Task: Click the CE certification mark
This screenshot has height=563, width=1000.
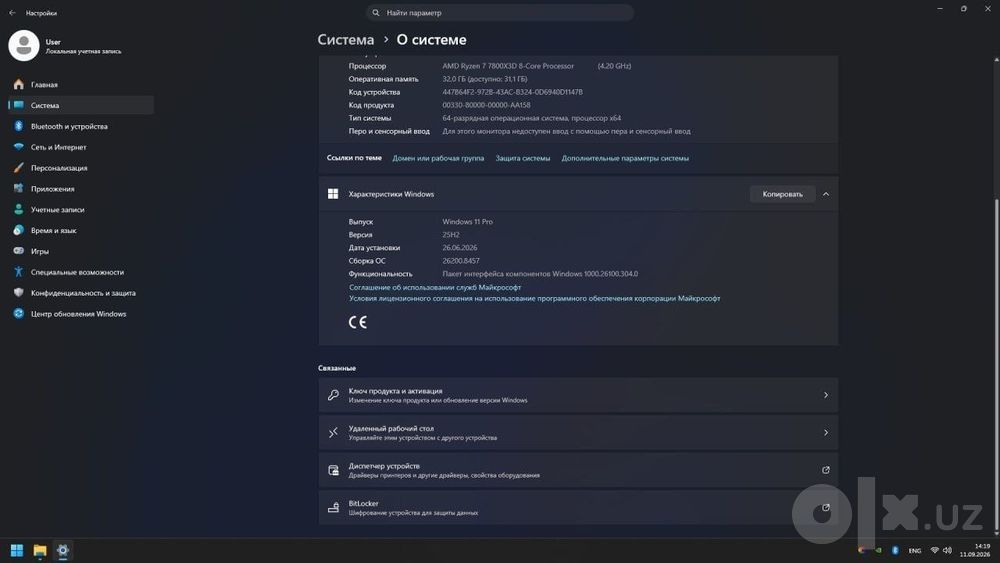Action: (x=358, y=322)
